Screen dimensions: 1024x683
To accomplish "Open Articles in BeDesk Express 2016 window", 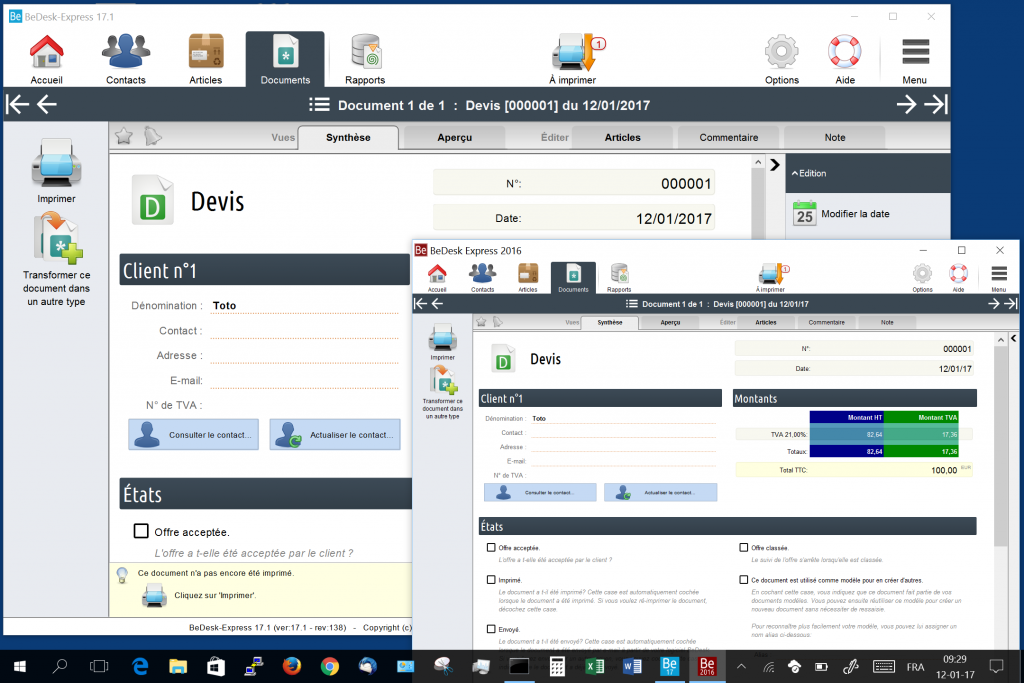I will coord(528,278).
